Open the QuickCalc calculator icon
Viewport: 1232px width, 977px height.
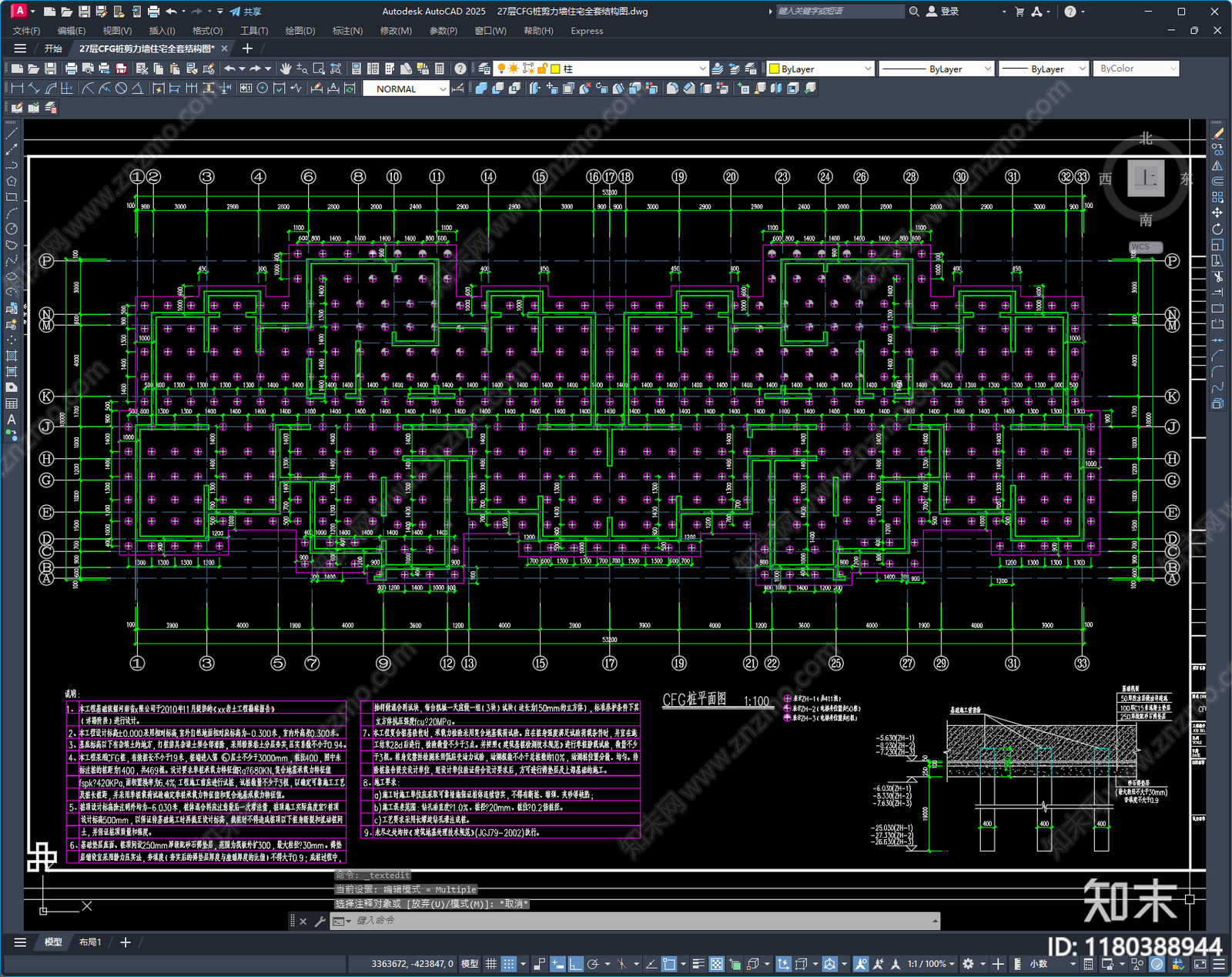point(440,69)
